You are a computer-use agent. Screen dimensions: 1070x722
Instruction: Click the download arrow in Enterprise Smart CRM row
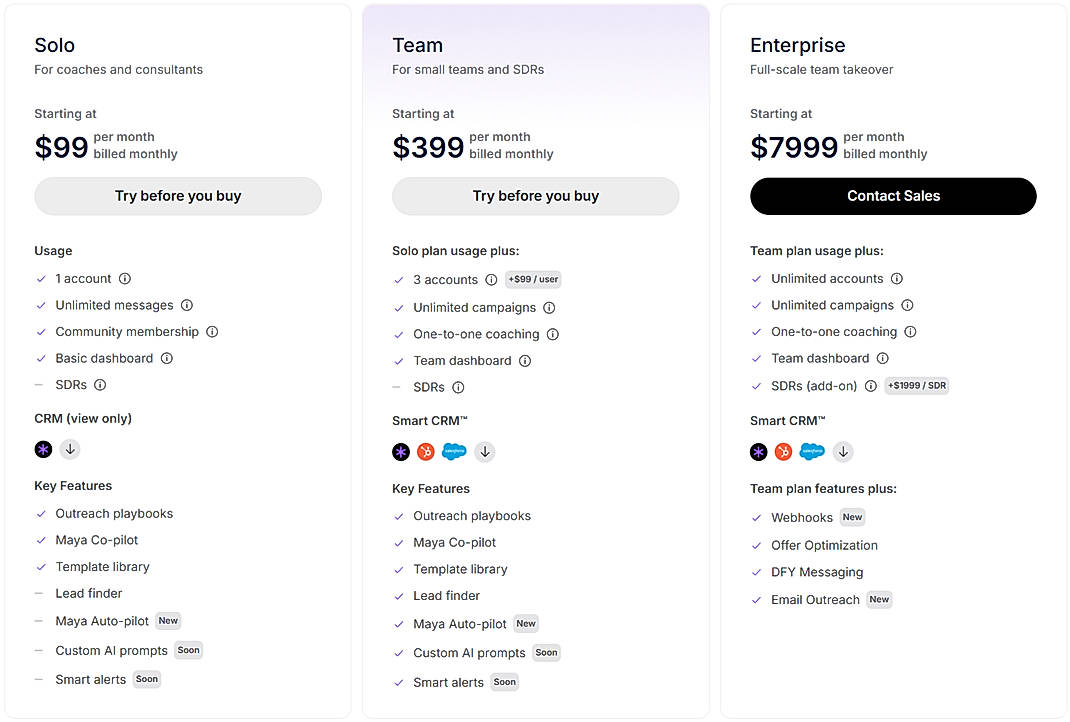(x=842, y=452)
